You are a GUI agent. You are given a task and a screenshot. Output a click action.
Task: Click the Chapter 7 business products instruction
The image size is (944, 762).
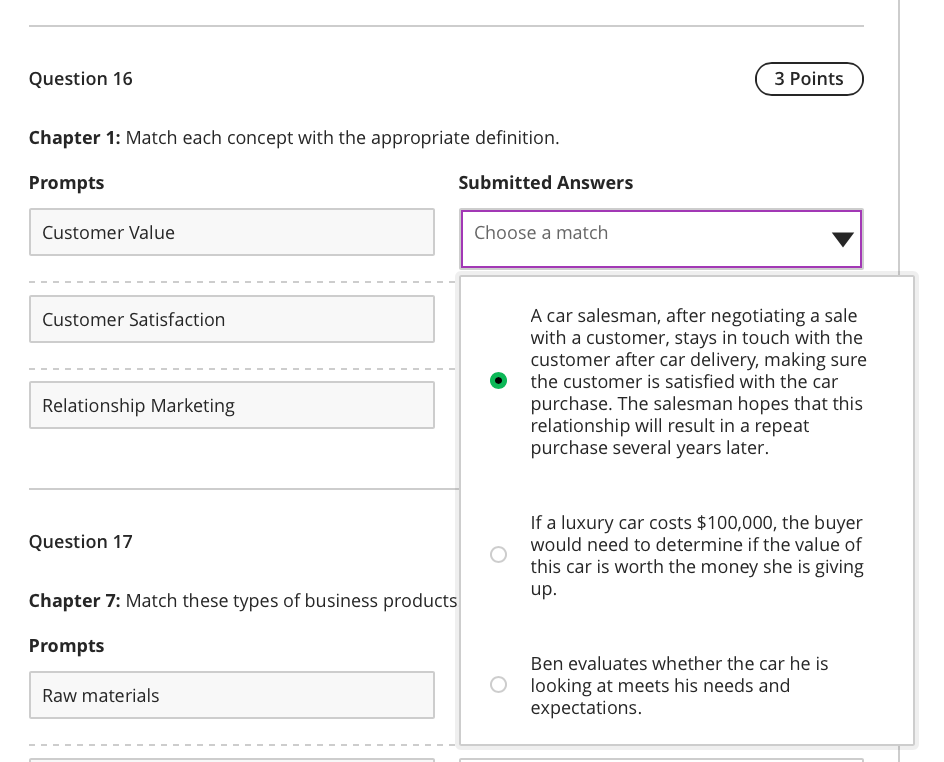[243, 600]
